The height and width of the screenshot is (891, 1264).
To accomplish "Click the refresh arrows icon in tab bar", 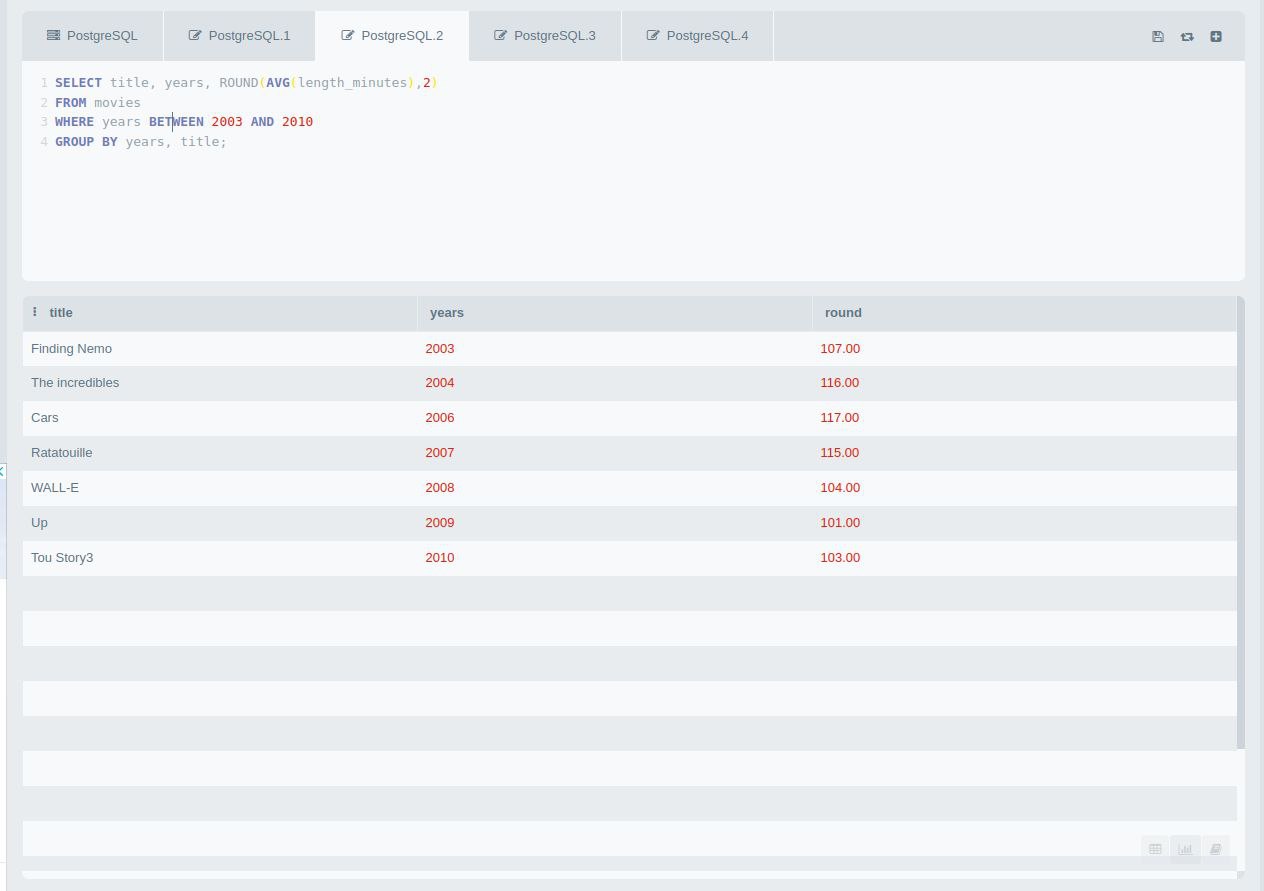I will pos(1187,36).
